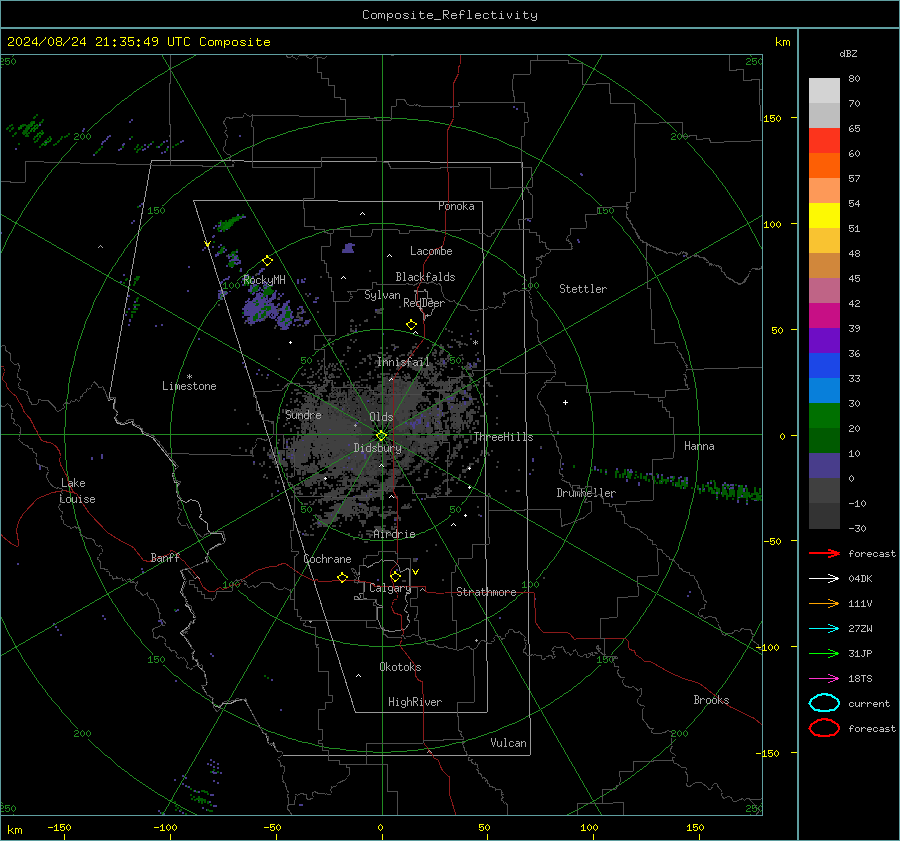
Task: Click the Composite_Reflectivity title
Action: point(450,15)
